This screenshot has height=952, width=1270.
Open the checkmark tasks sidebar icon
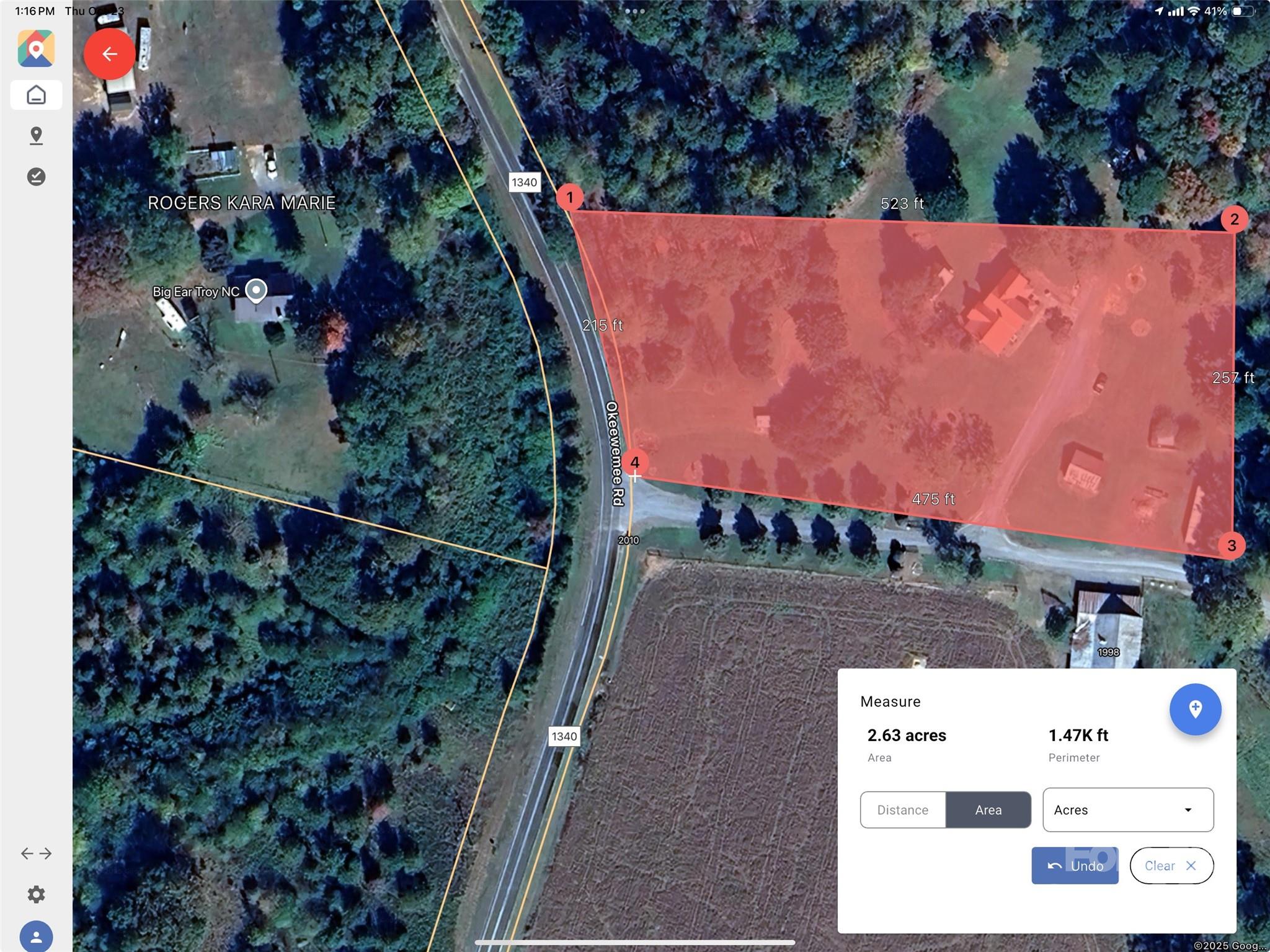click(x=36, y=177)
